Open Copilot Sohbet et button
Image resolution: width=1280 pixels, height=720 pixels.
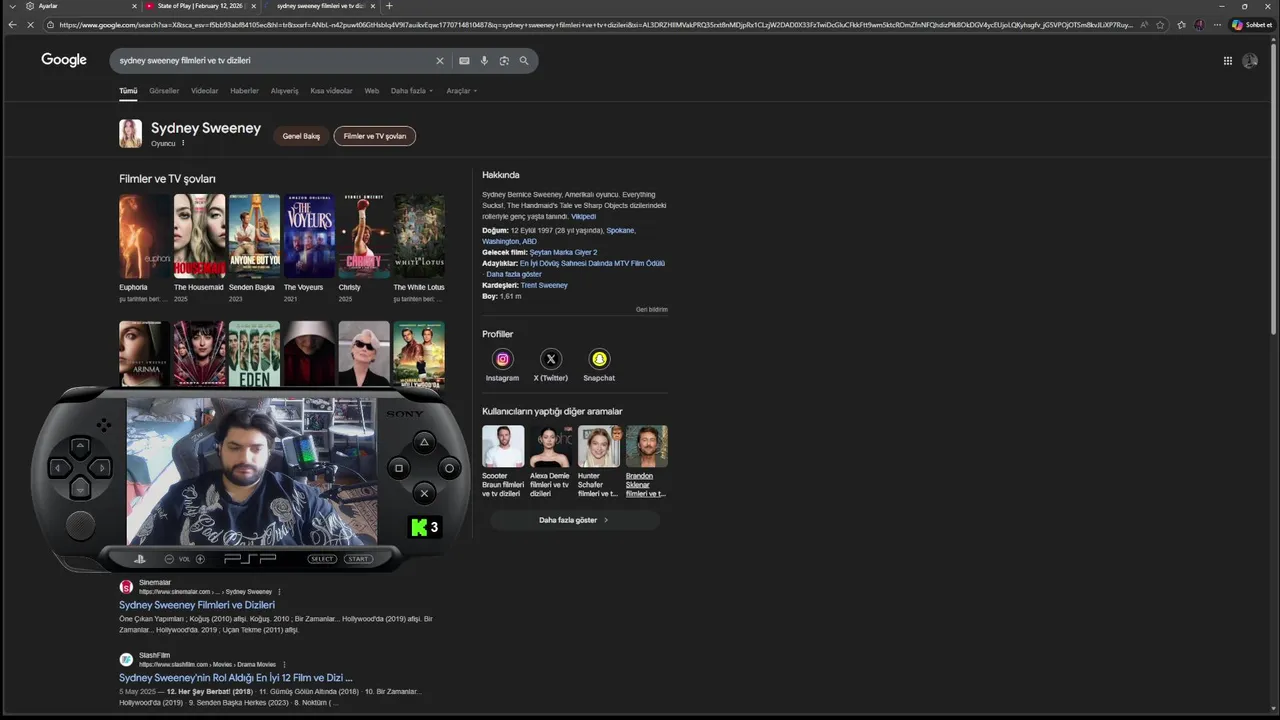1252,24
